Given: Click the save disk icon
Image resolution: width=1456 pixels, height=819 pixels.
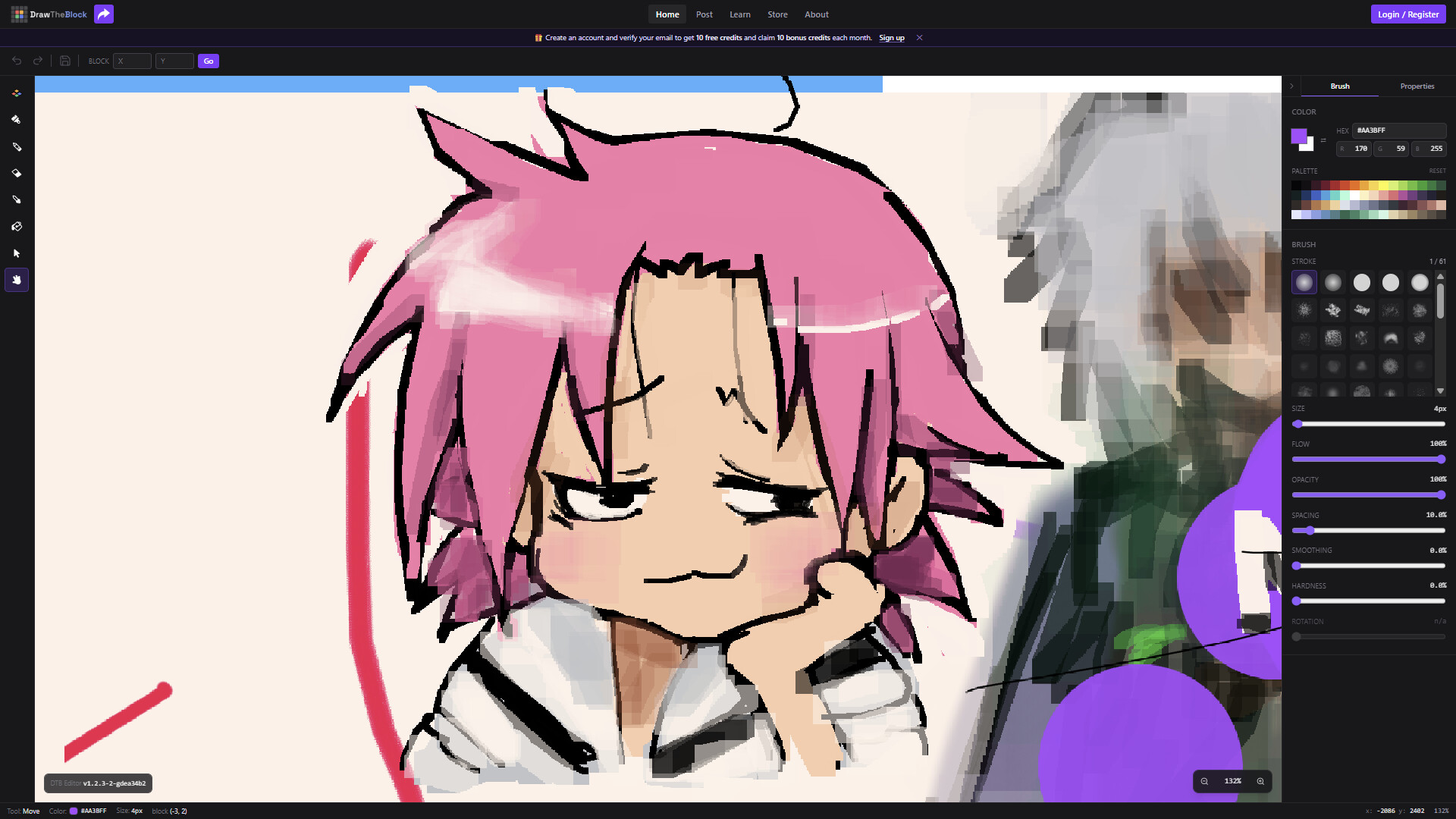Looking at the screenshot, I should (65, 61).
